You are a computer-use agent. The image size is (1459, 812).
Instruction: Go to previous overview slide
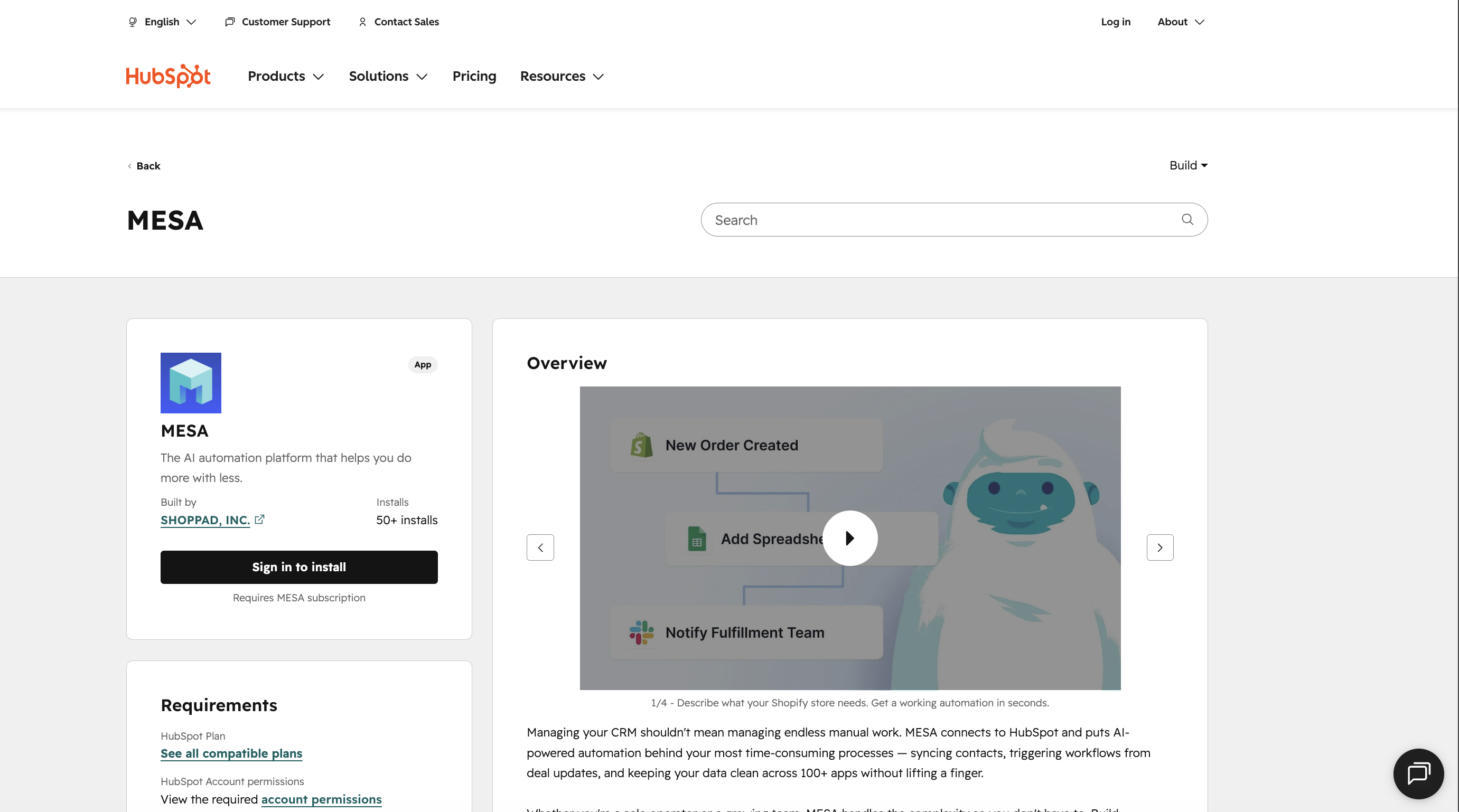(x=540, y=547)
